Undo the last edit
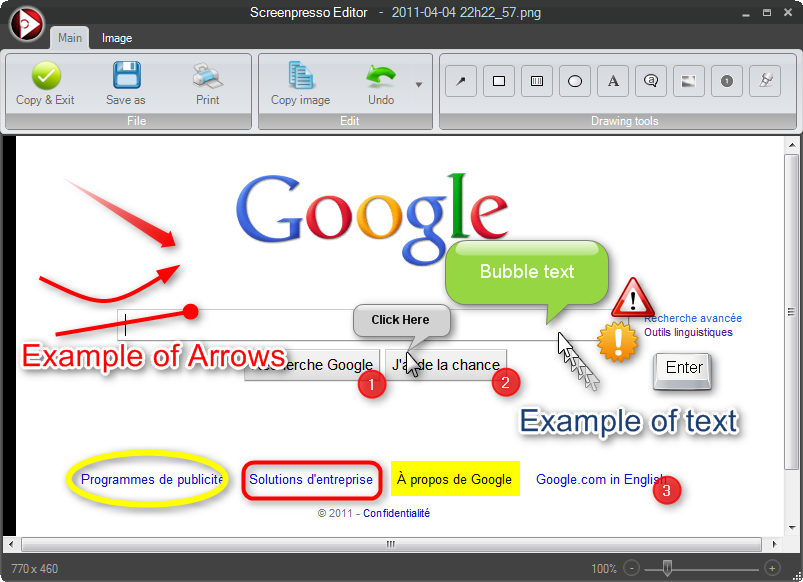Image resolution: width=803 pixels, height=582 pixels. [381, 84]
